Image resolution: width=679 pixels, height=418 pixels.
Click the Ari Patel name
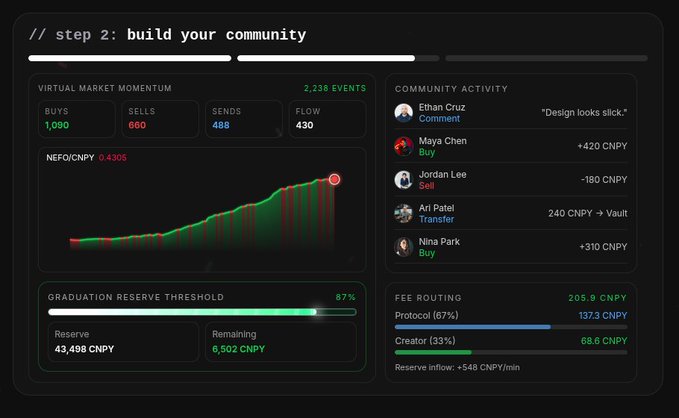coord(436,208)
